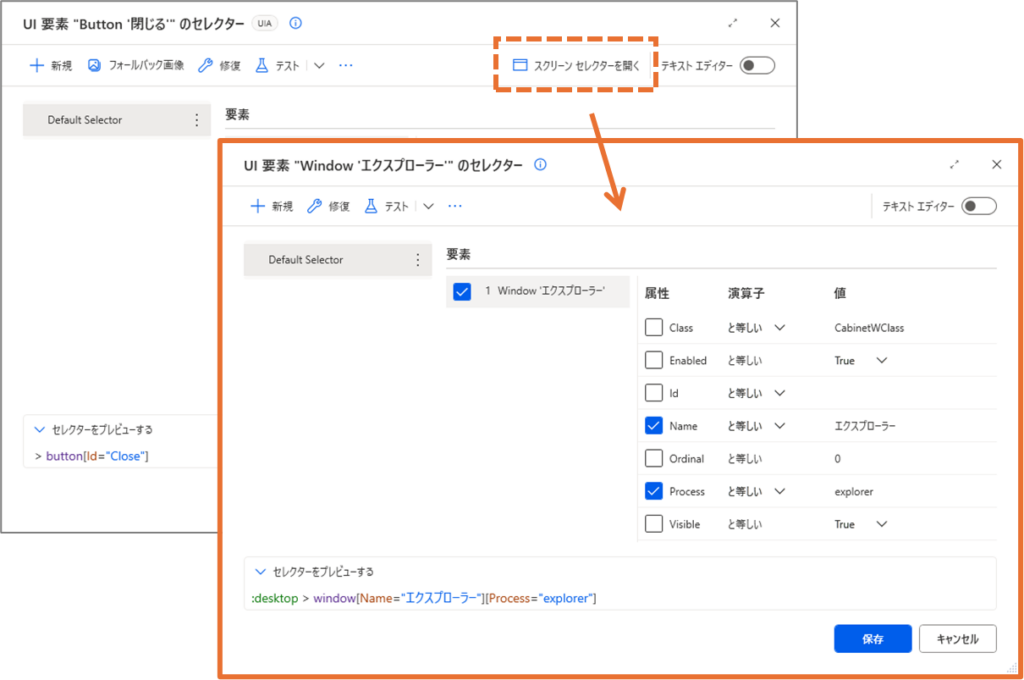
Task: Expand テスト dropdown arrow in Button selector window
Action: [319, 65]
